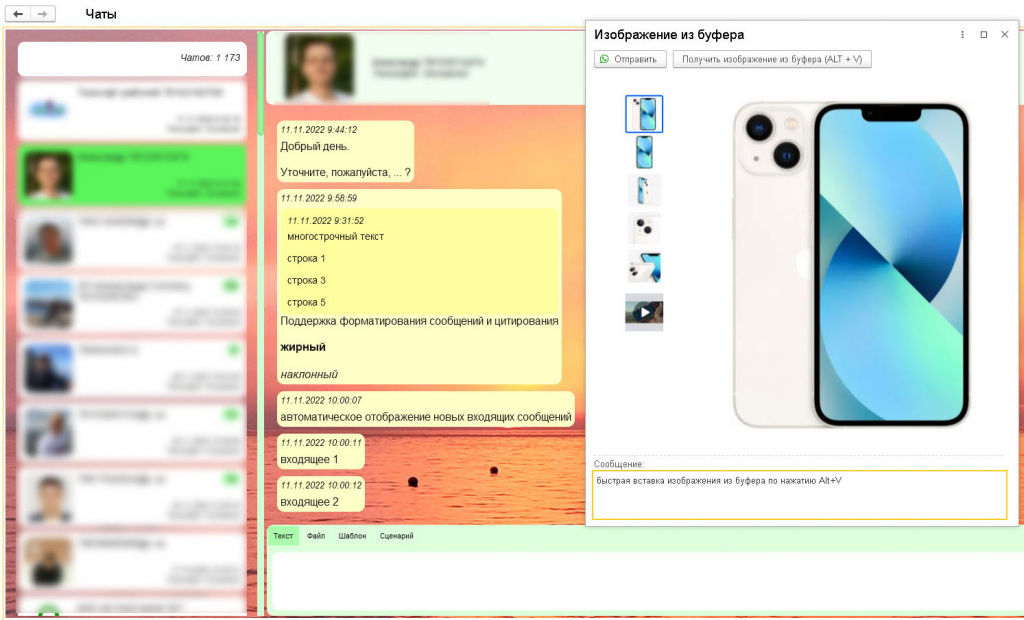The image size is (1024, 620).
Task: Select the thumbnail showing the phone side view
Action: (644, 190)
